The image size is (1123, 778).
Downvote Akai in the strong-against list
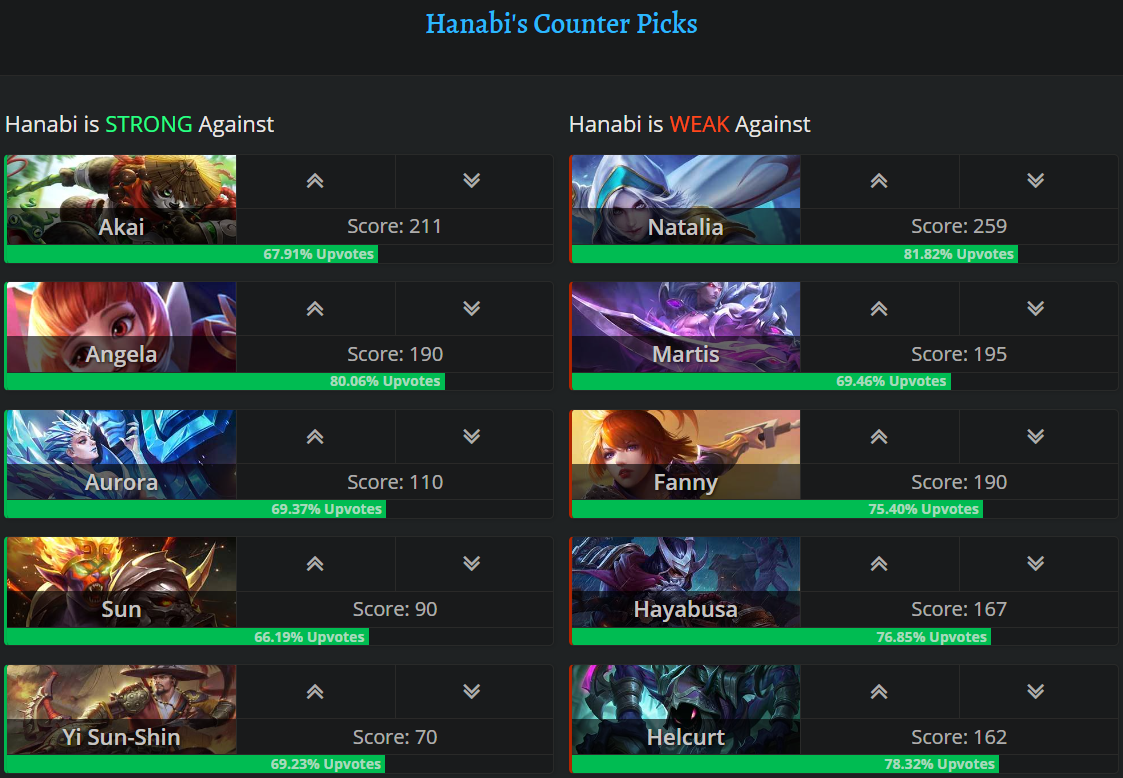[x=472, y=181]
